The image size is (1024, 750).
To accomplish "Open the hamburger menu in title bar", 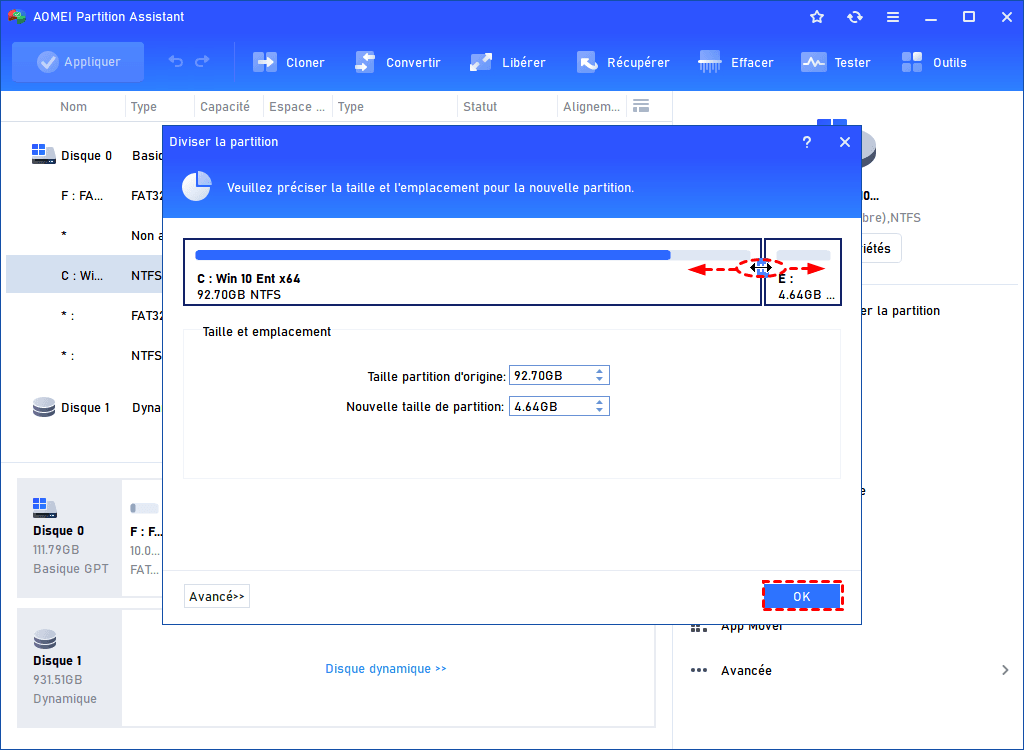I will [893, 17].
